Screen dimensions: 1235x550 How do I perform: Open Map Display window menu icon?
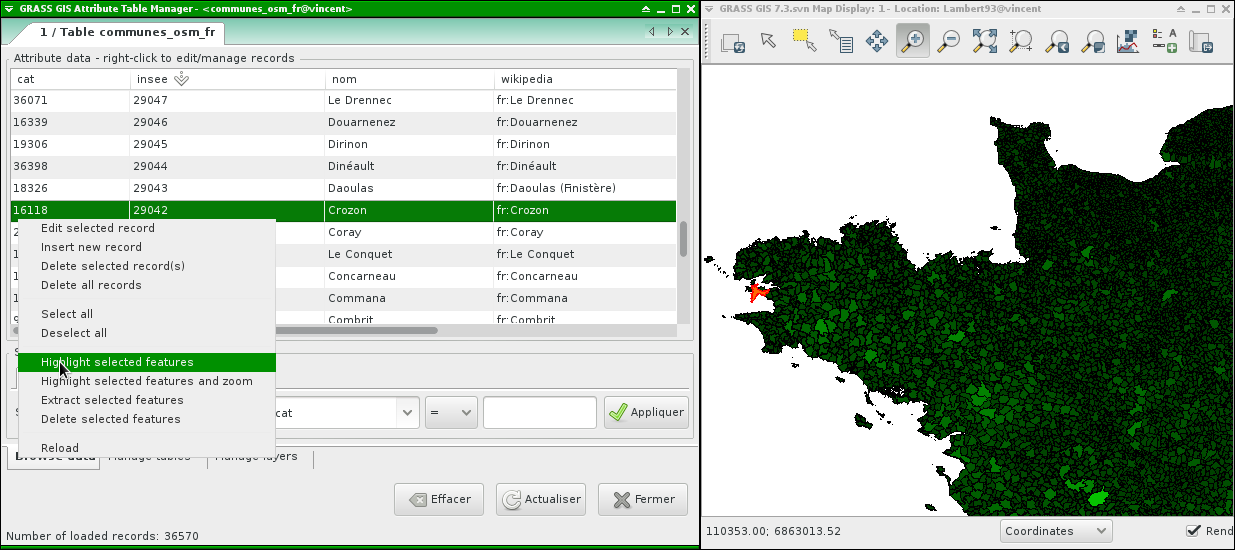(709, 8)
